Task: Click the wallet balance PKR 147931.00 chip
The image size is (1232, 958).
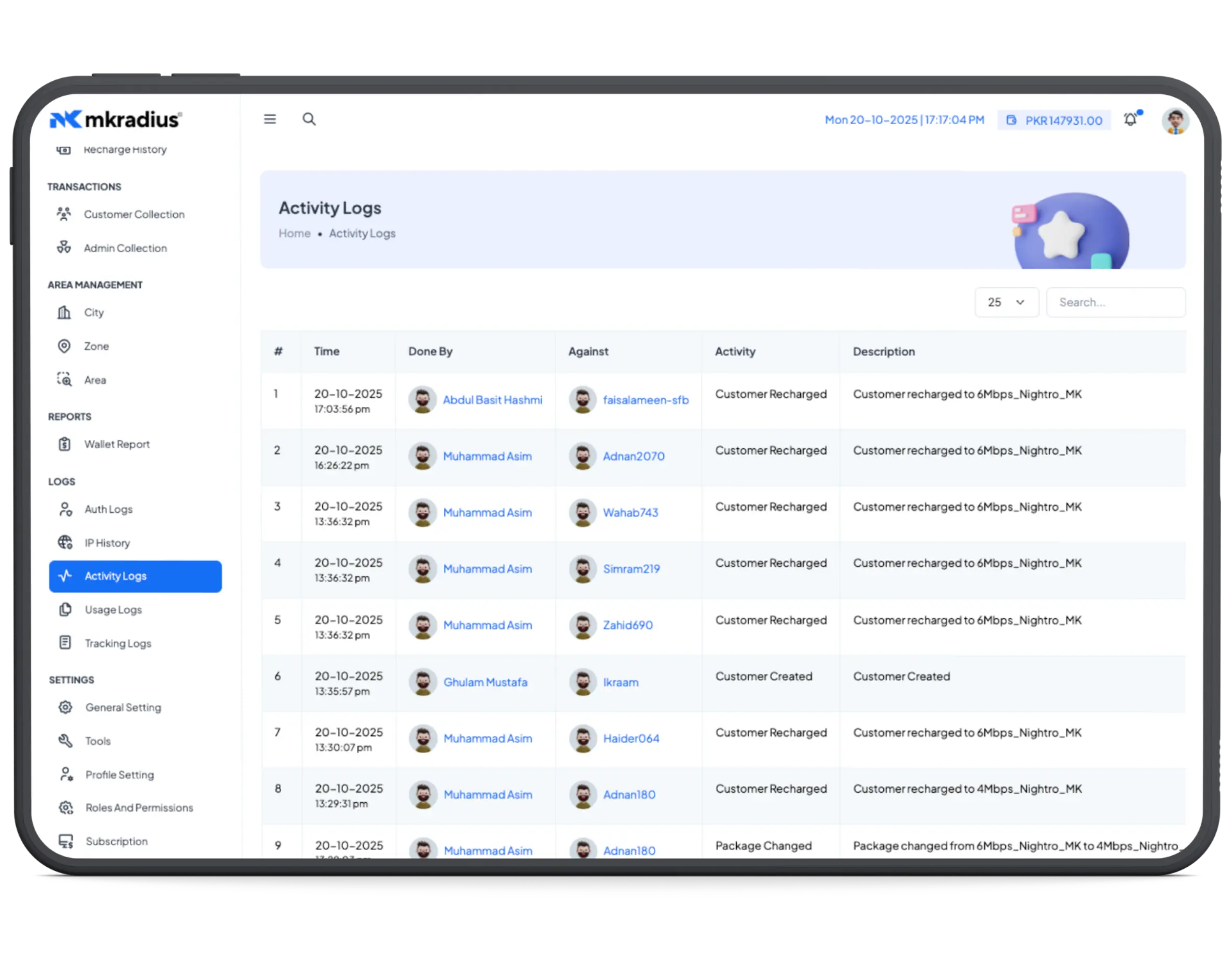Action: coord(1054,119)
